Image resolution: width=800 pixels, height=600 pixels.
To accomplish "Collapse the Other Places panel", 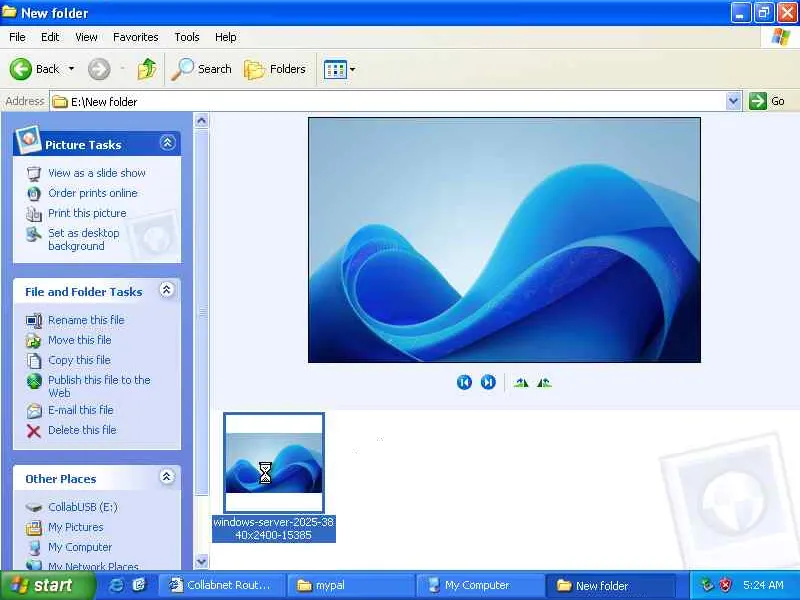I will point(166,477).
